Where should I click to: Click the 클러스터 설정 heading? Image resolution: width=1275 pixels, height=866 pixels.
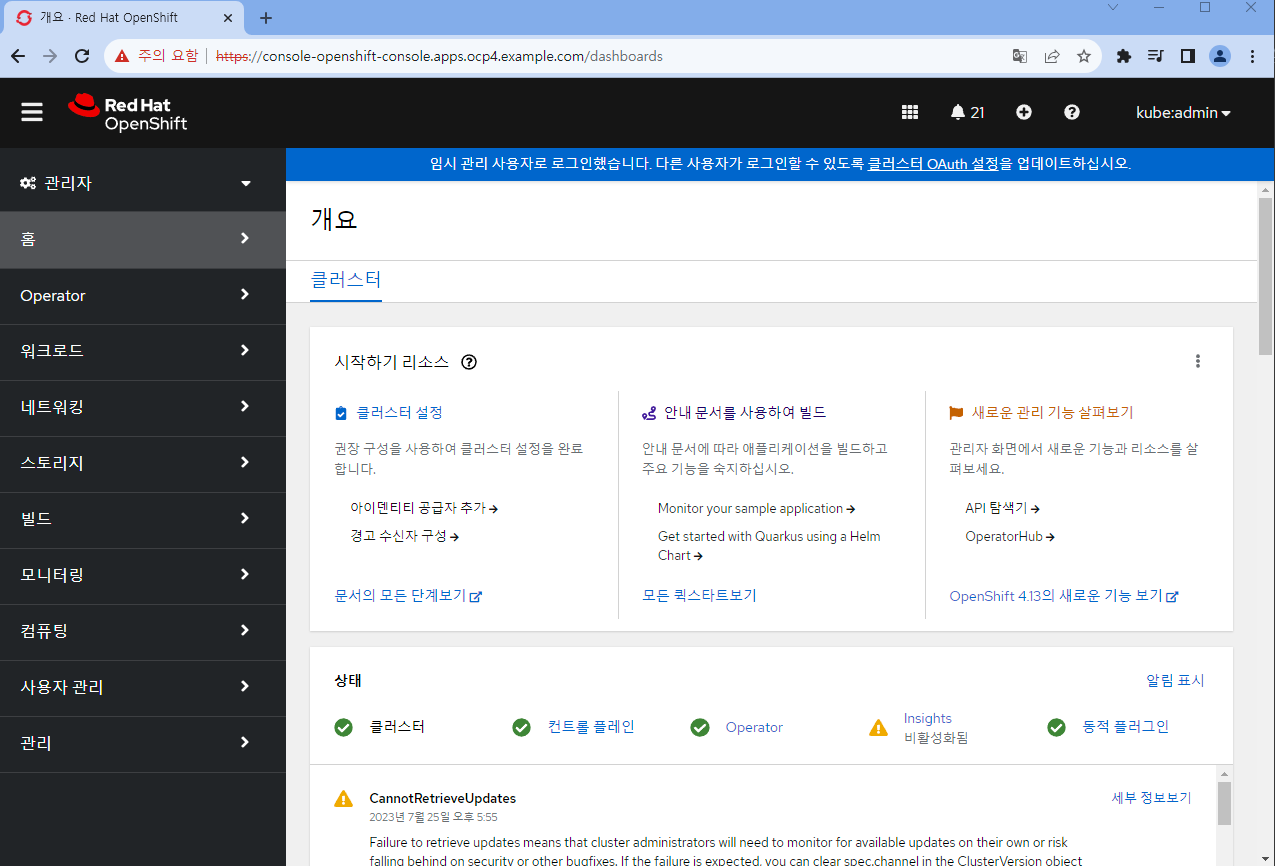point(399,412)
